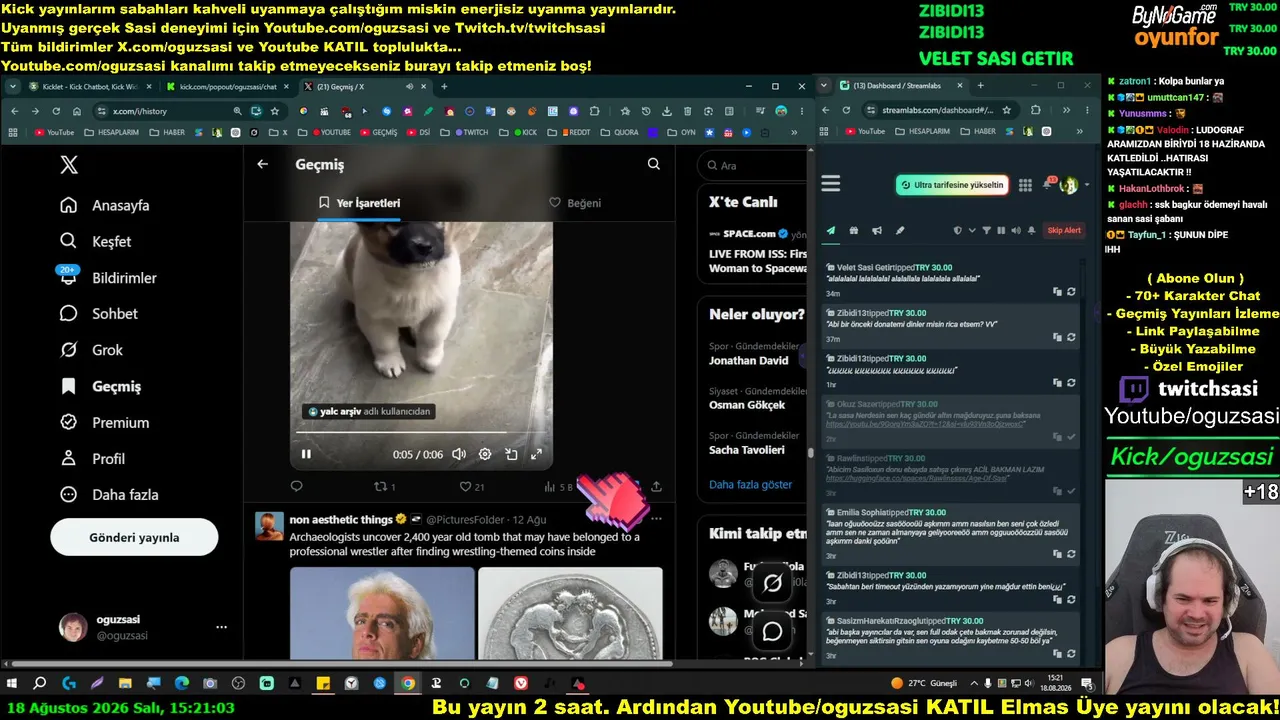
Task: Bookmark the x.com page with the star
Action: pyautogui.click(x=275, y=111)
